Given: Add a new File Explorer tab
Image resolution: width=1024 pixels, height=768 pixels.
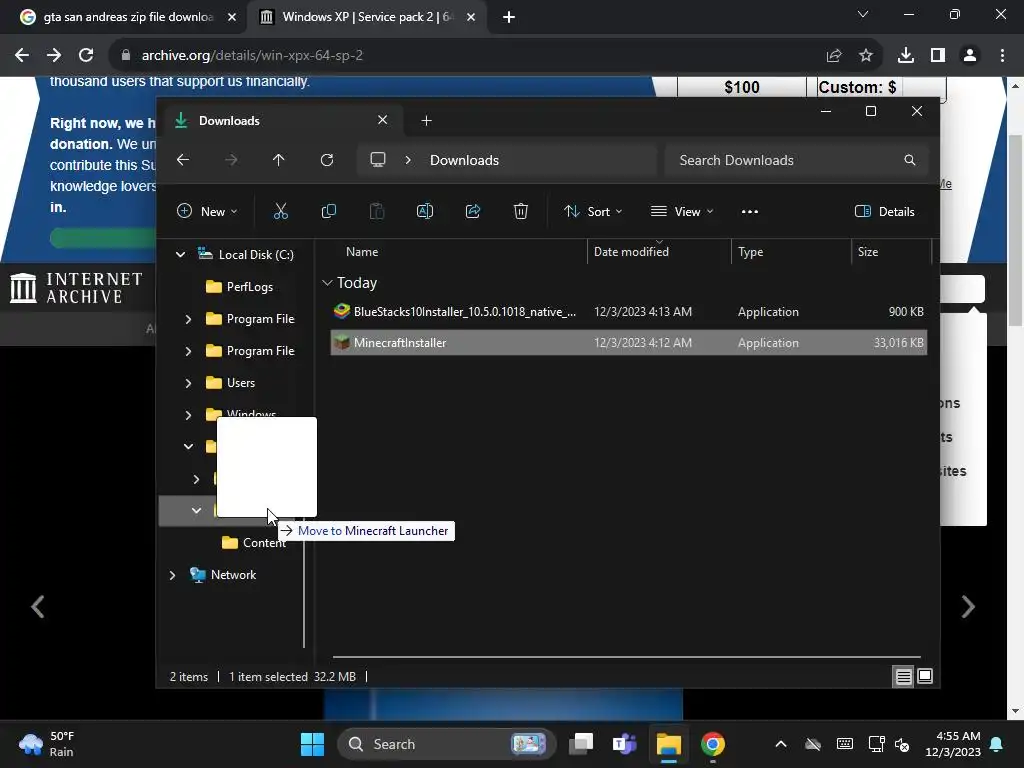Looking at the screenshot, I should [x=426, y=121].
